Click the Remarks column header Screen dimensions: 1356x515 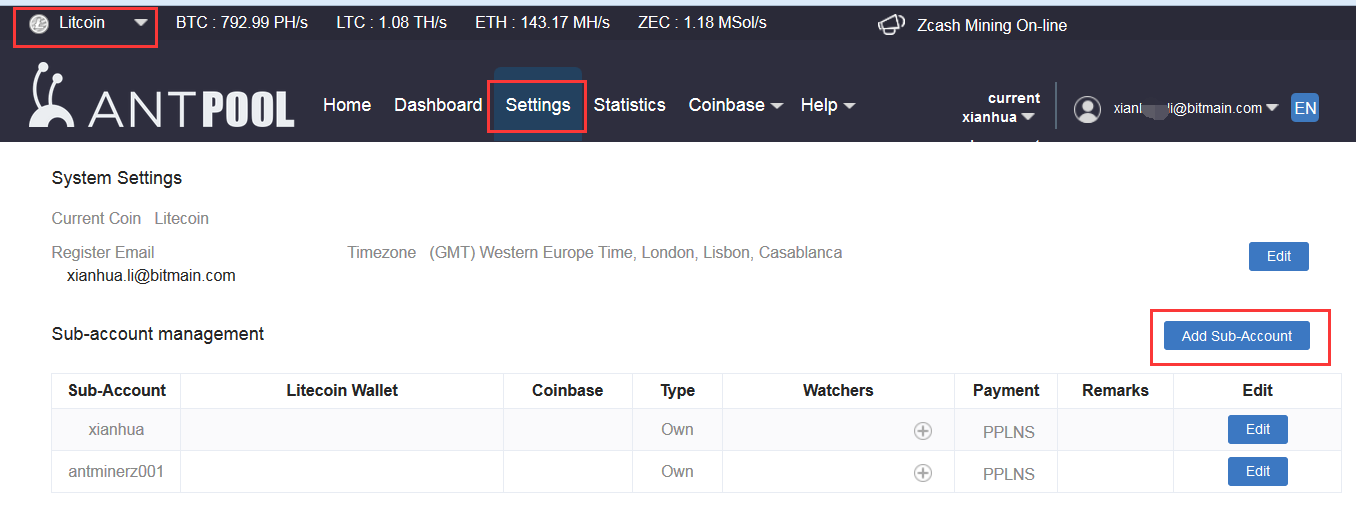tap(1115, 390)
